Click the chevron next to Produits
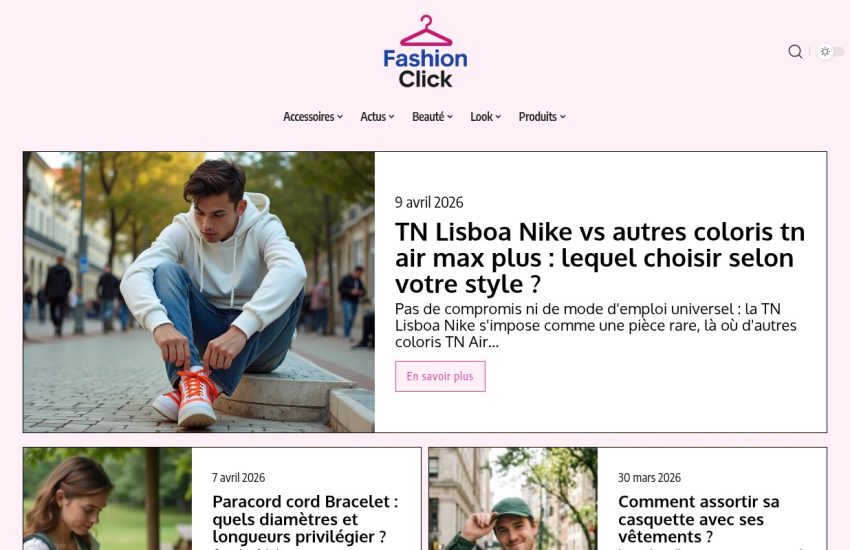850x550 pixels. click(563, 117)
